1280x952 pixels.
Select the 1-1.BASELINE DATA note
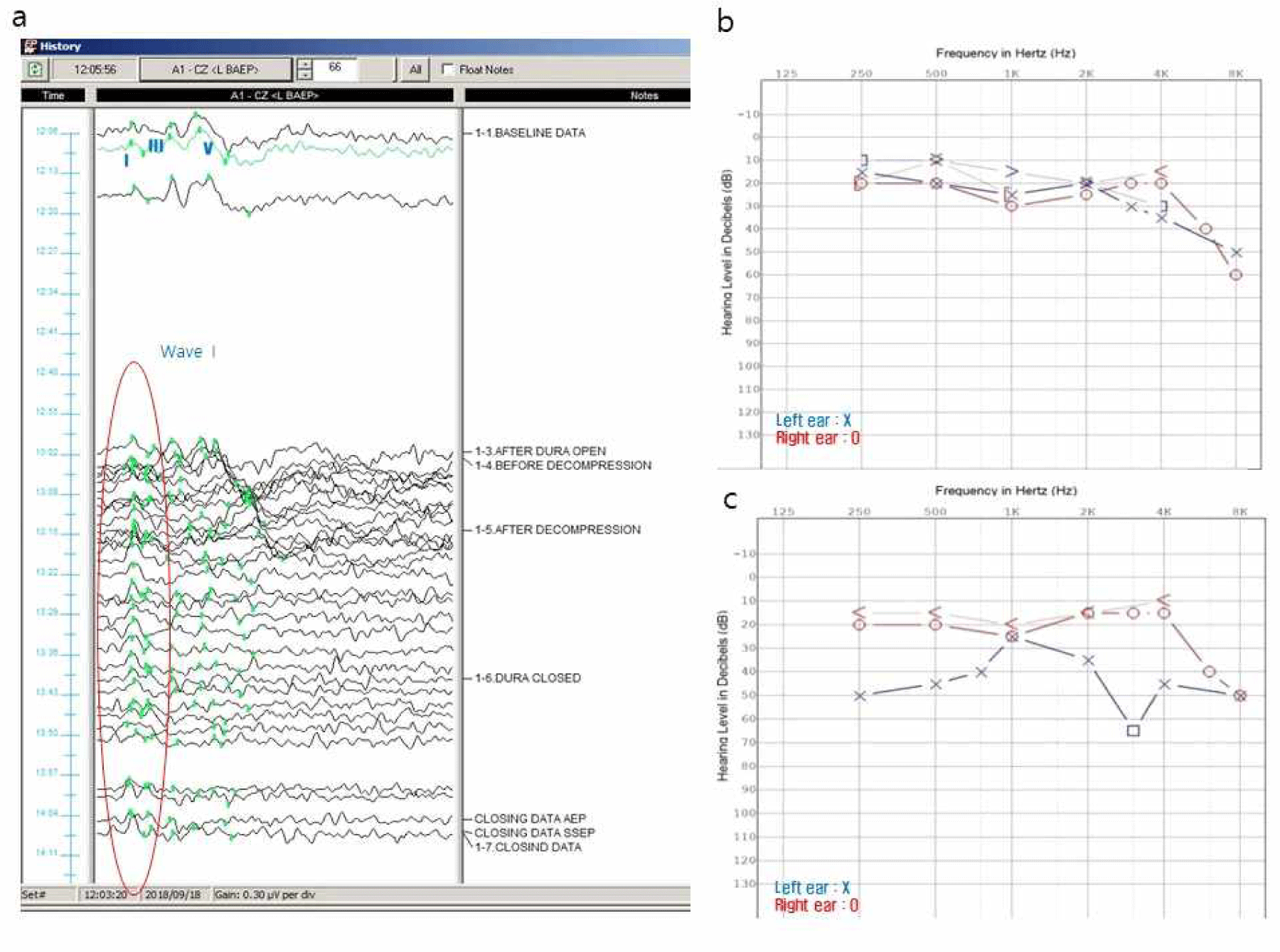(530, 133)
